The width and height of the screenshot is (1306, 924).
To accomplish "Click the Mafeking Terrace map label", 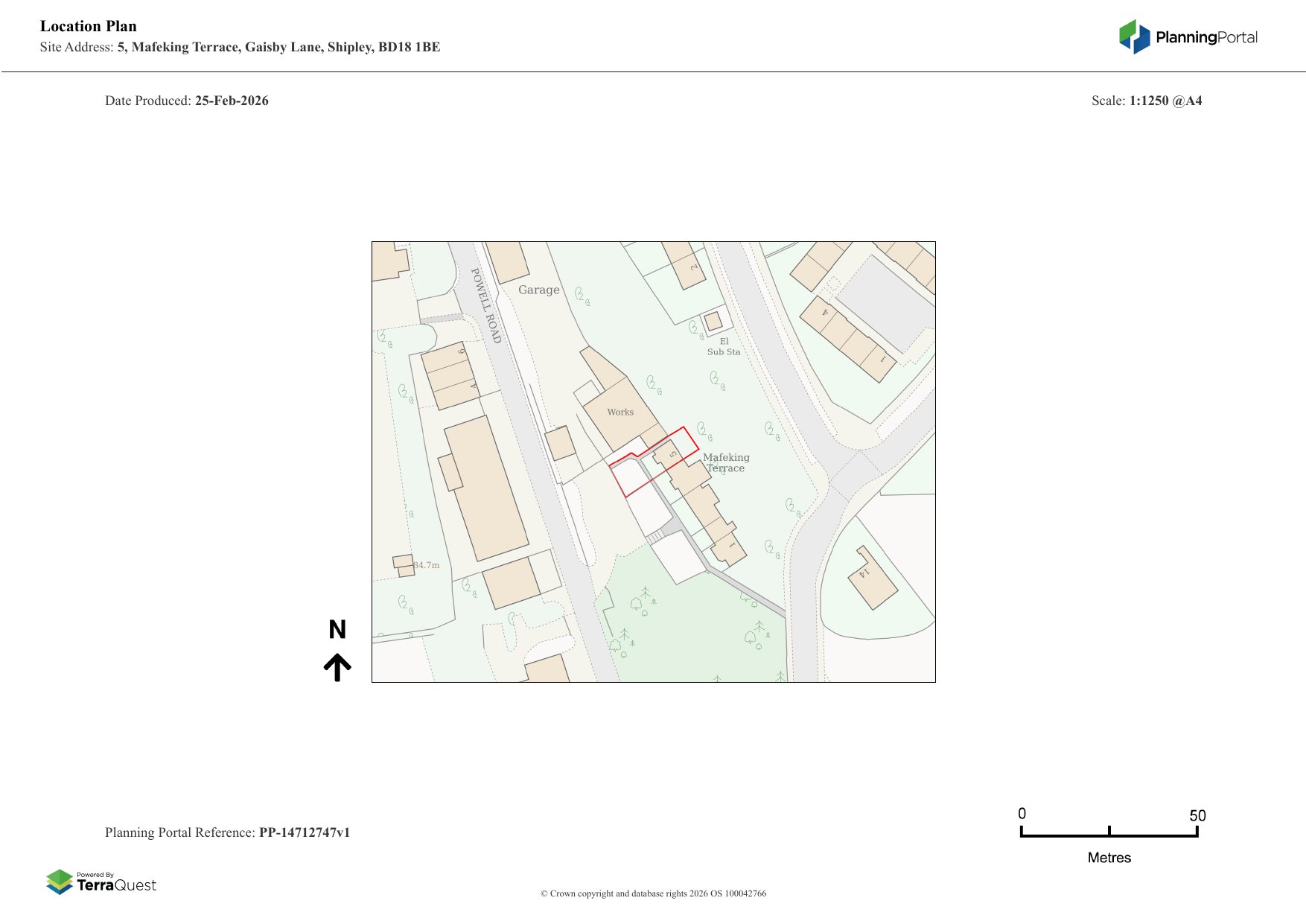I will 726,462.
